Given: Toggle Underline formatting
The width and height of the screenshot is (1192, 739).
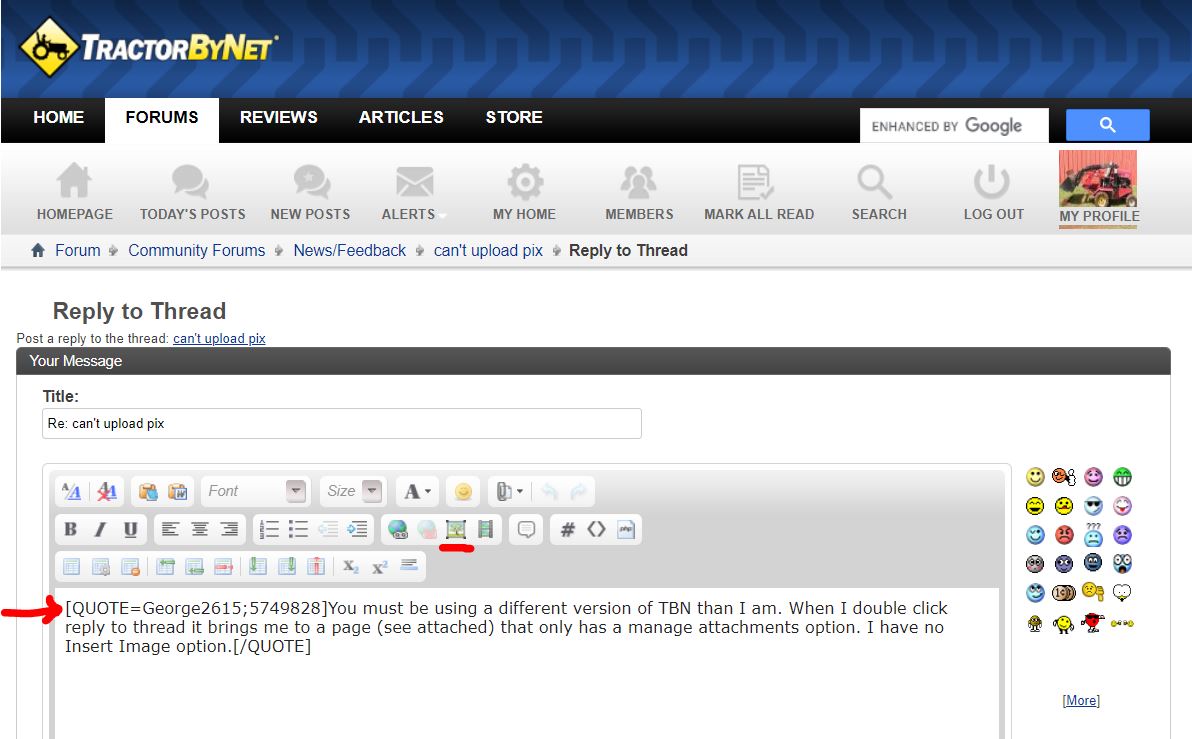Looking at the screenshot, I should point(130,529).
